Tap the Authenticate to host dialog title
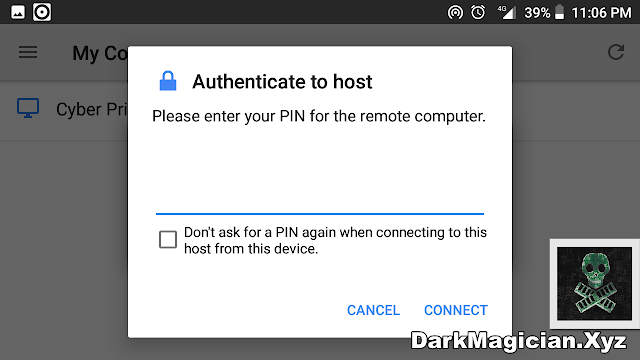Screen dimensions: 640x360 [282, 82]
